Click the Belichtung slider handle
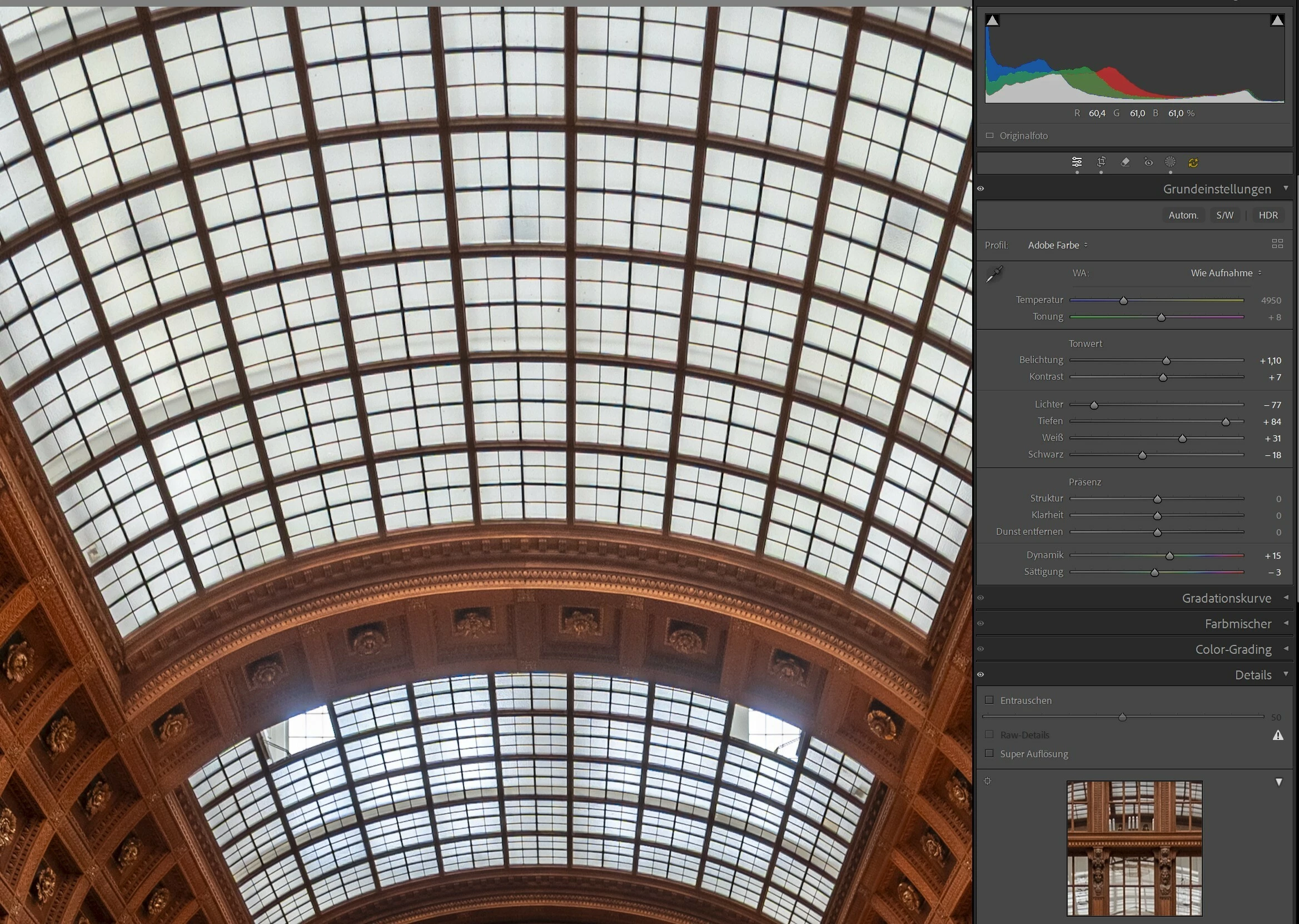This screenshot has width=1299, height=924. [x=1167, y=361]
